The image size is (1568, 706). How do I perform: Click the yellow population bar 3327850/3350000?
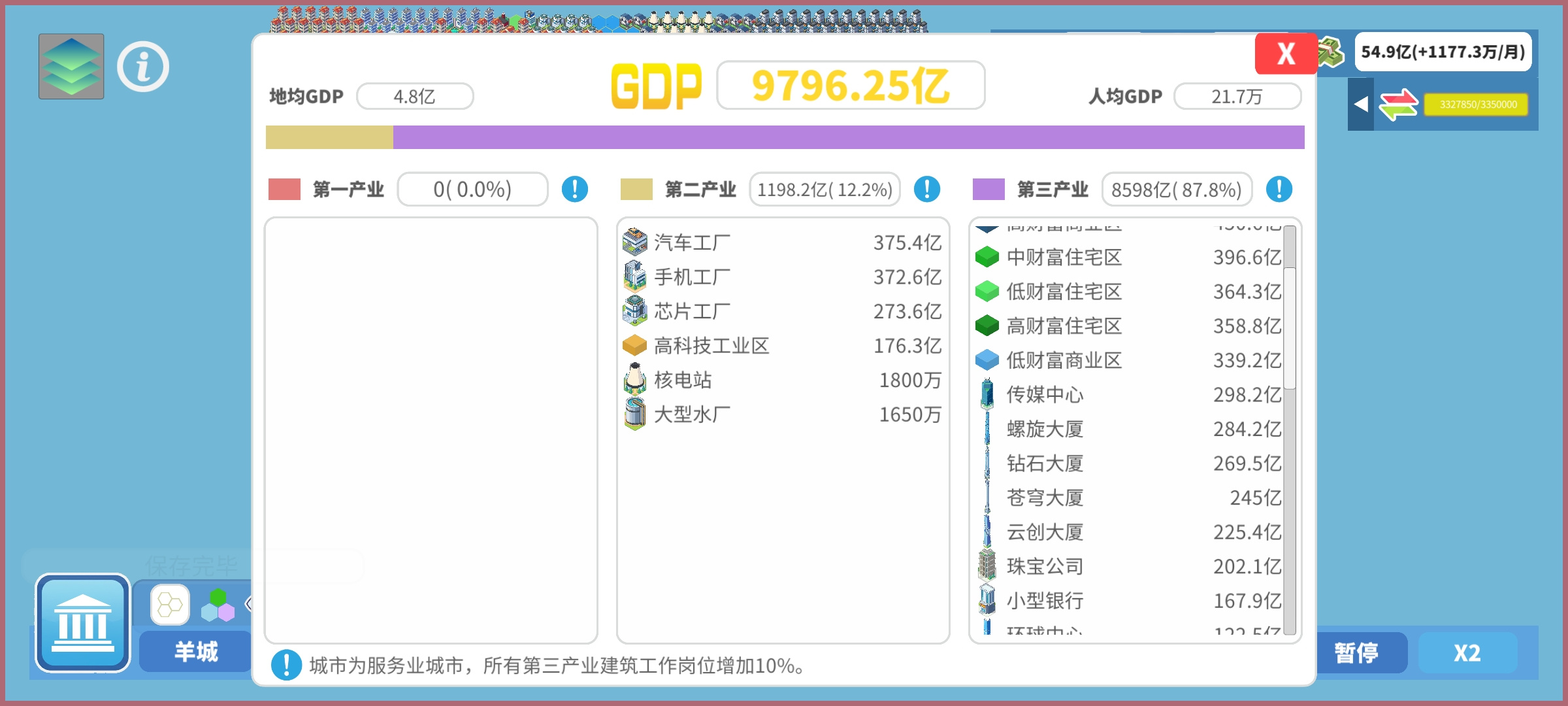tap(1477, 105)
